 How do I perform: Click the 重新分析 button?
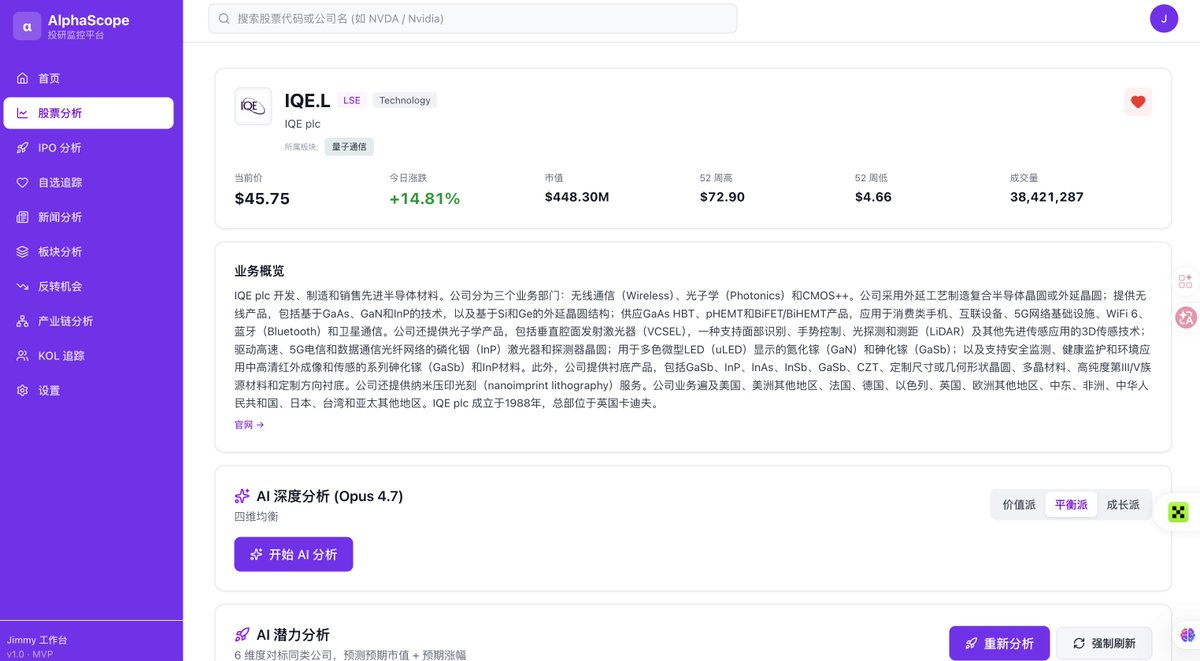(x=999, y=643)
